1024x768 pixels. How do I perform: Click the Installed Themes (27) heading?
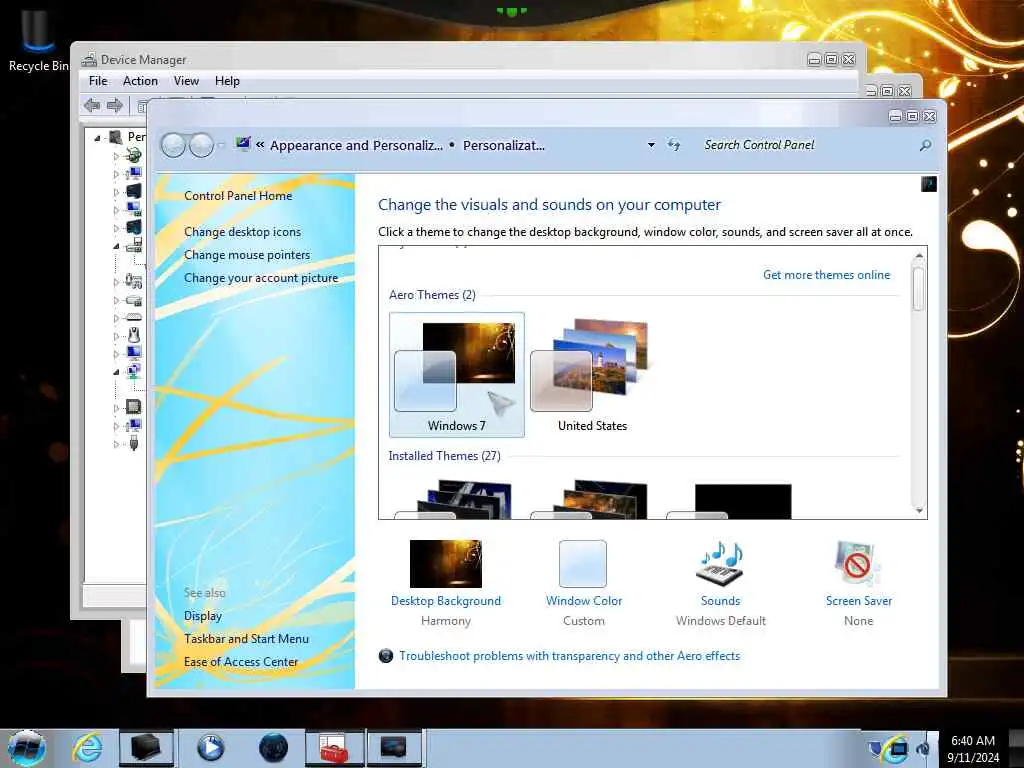[x=444, y=456]
